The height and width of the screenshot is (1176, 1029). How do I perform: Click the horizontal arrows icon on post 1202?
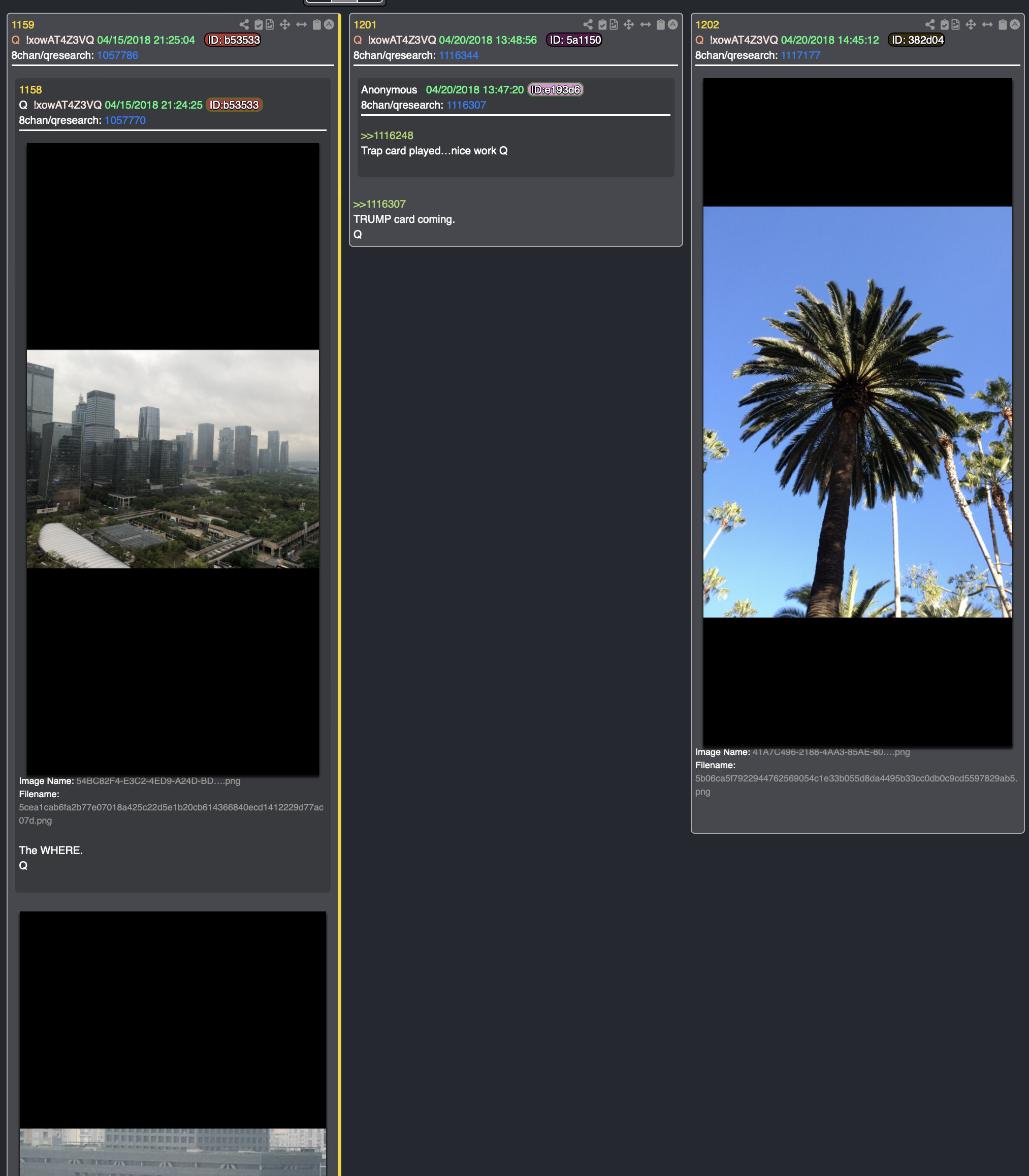pyautogui.click(x=987, y=25)
